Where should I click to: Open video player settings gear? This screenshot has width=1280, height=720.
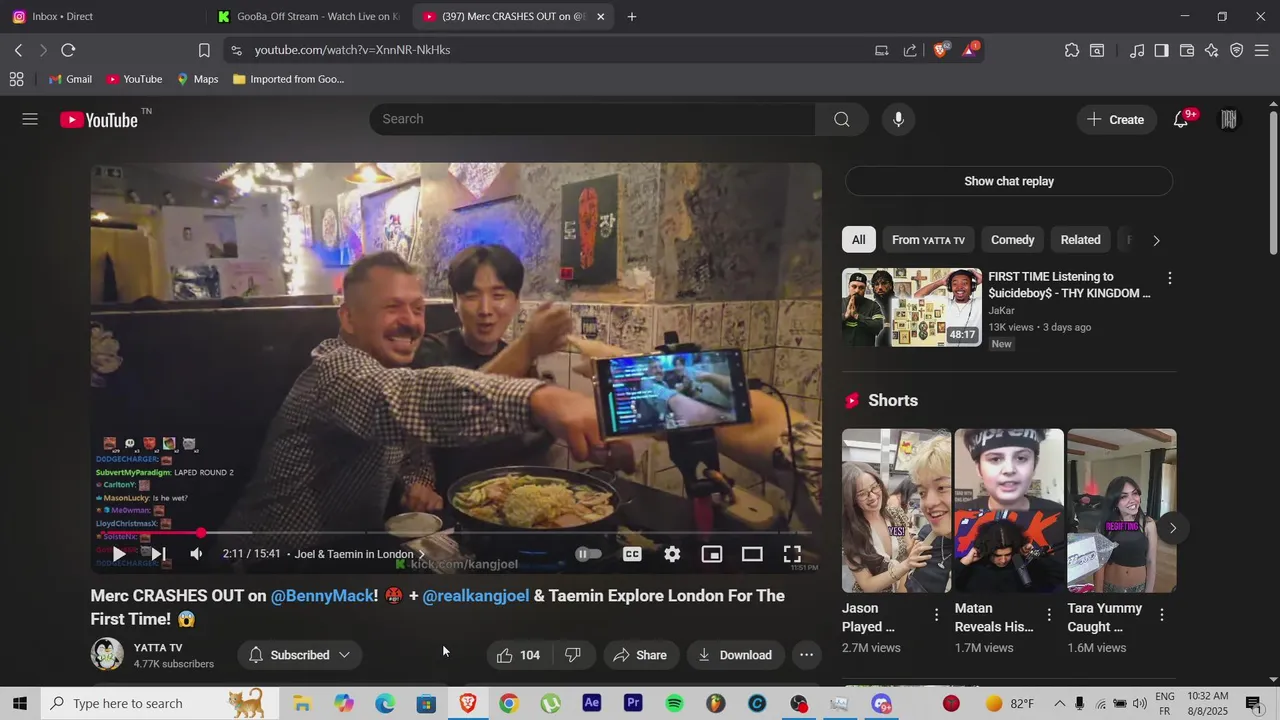point(672,554)
